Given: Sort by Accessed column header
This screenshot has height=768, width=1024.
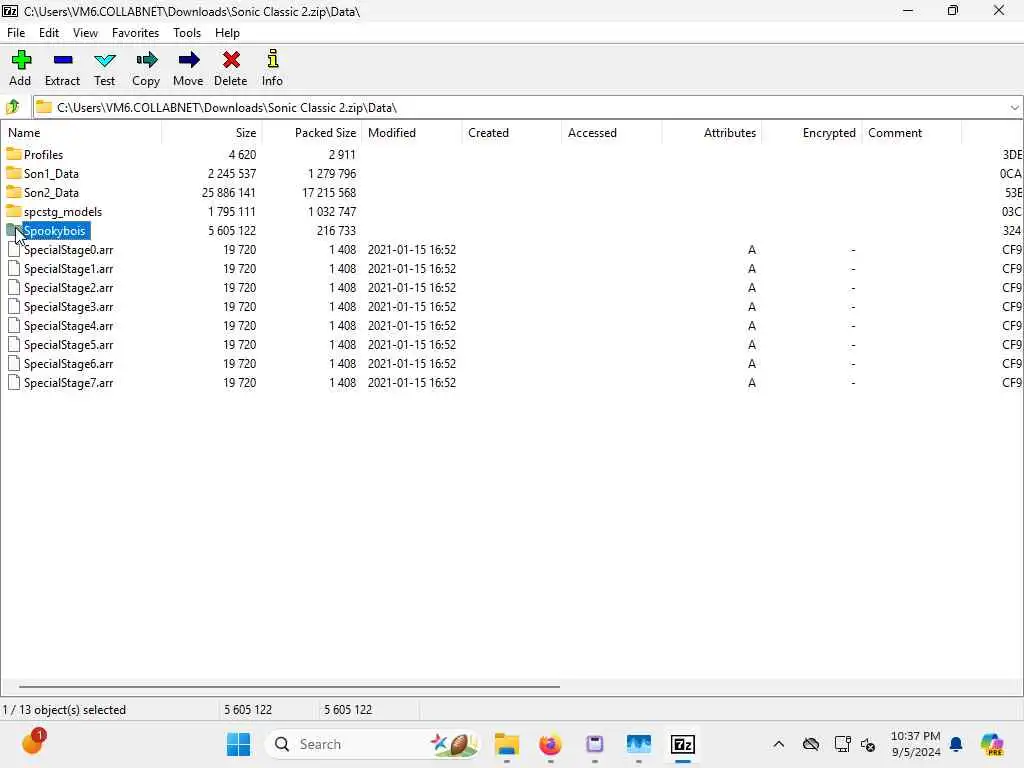Looking at the screenshot, I should (x=612, y=133).
